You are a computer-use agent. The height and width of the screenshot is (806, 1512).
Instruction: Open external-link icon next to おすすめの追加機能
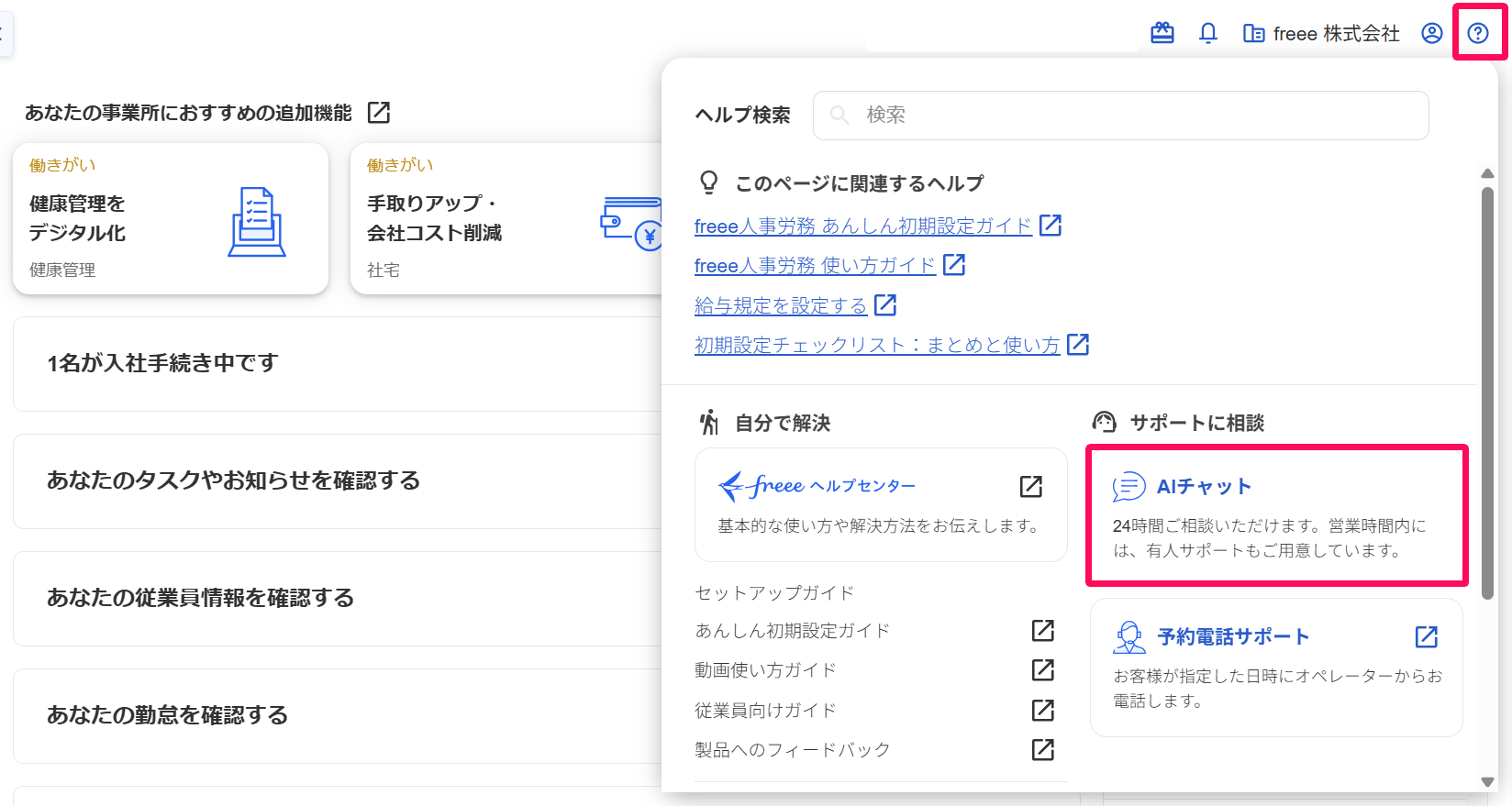379,112
